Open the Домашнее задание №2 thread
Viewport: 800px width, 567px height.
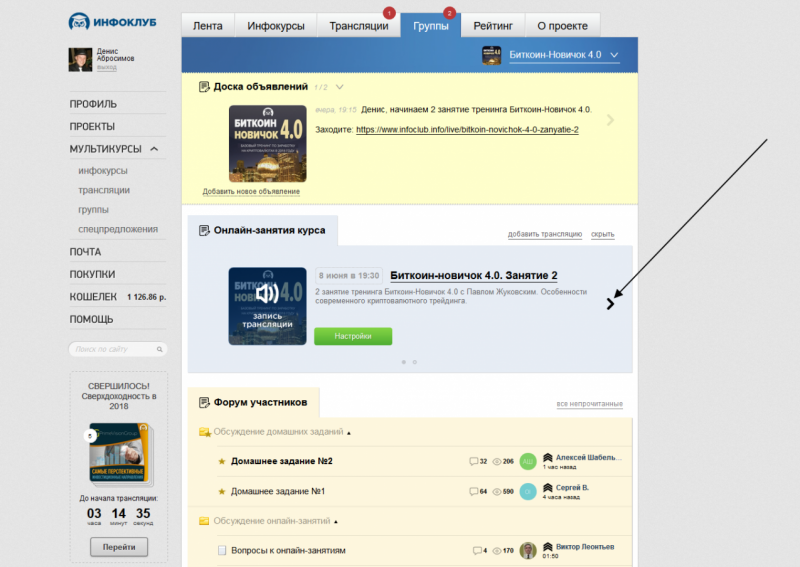282,461
